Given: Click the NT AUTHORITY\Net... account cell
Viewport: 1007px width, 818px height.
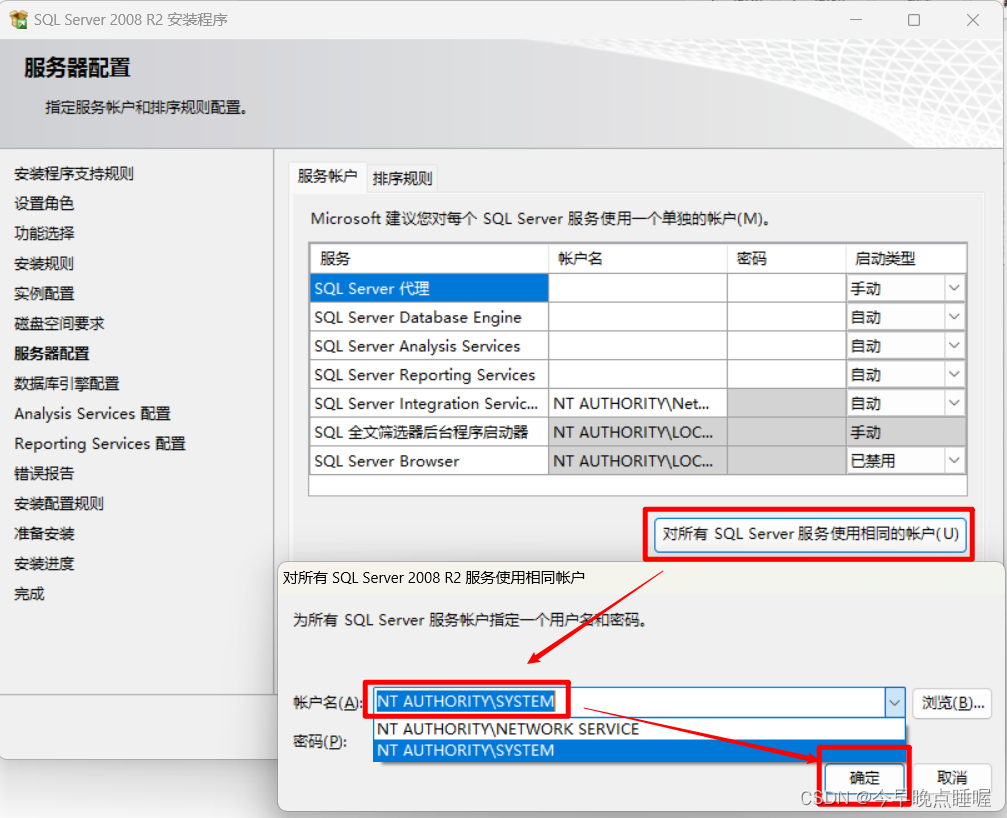Looking at the screenshot, I should 638,403.
